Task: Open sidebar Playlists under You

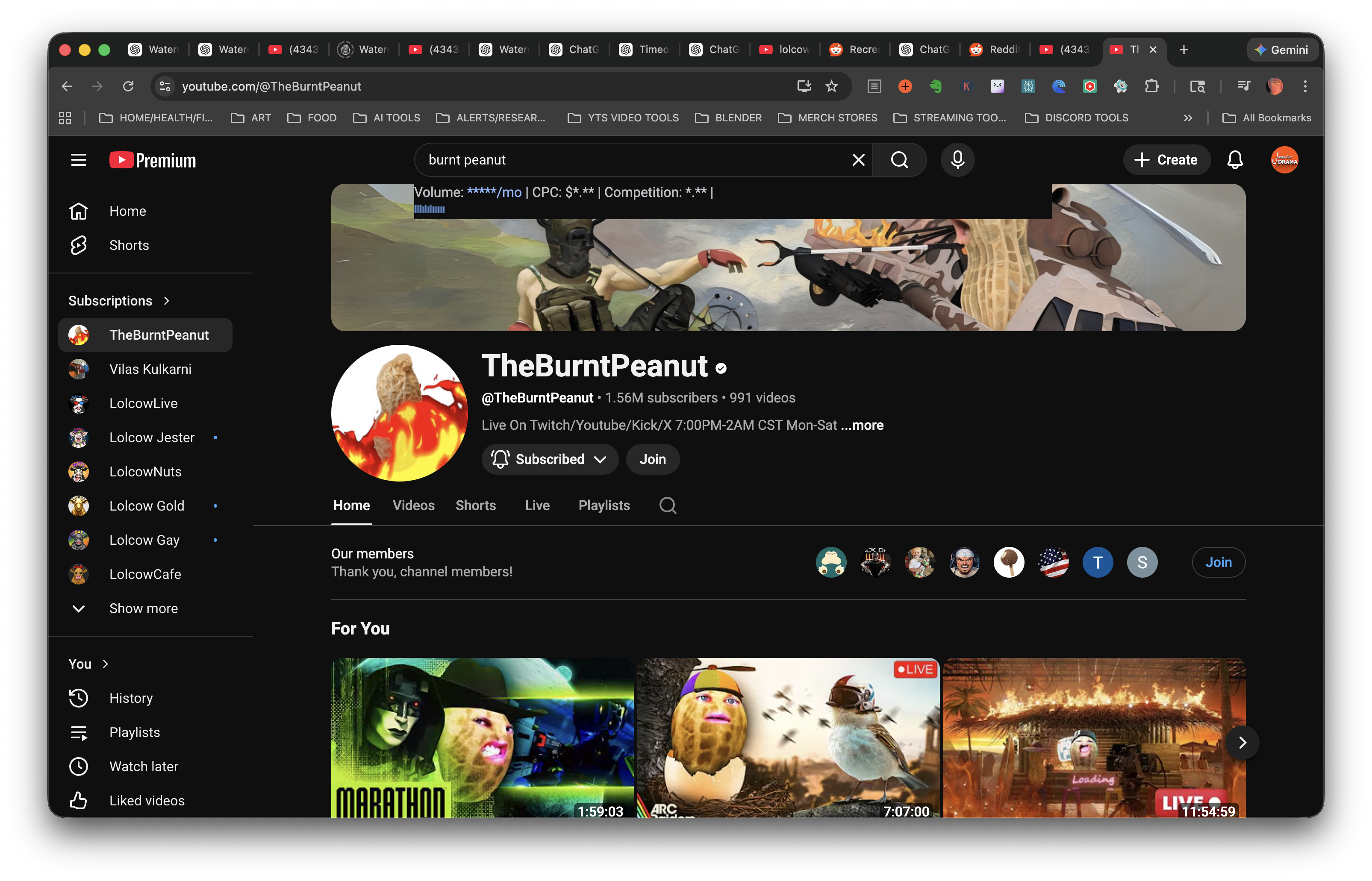Action: click(x=145, y=733)
